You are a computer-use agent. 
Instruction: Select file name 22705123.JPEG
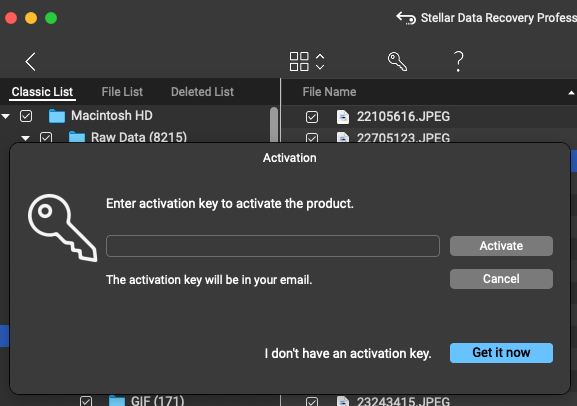pyautogui.click(x=403, y=138)
